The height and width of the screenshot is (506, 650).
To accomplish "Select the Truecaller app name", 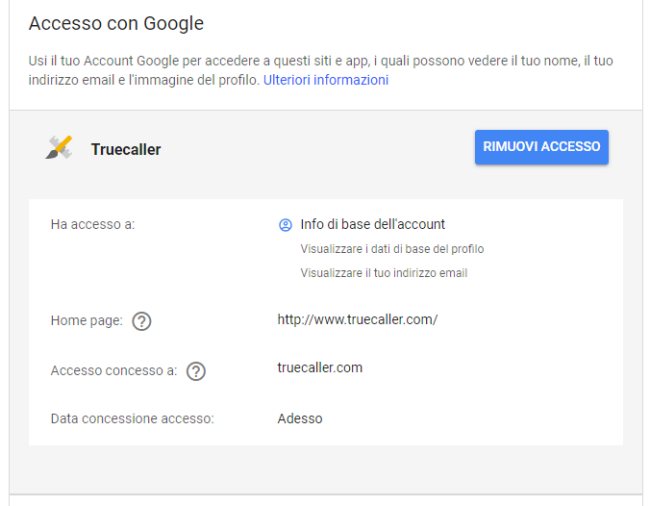I will 126,150.
